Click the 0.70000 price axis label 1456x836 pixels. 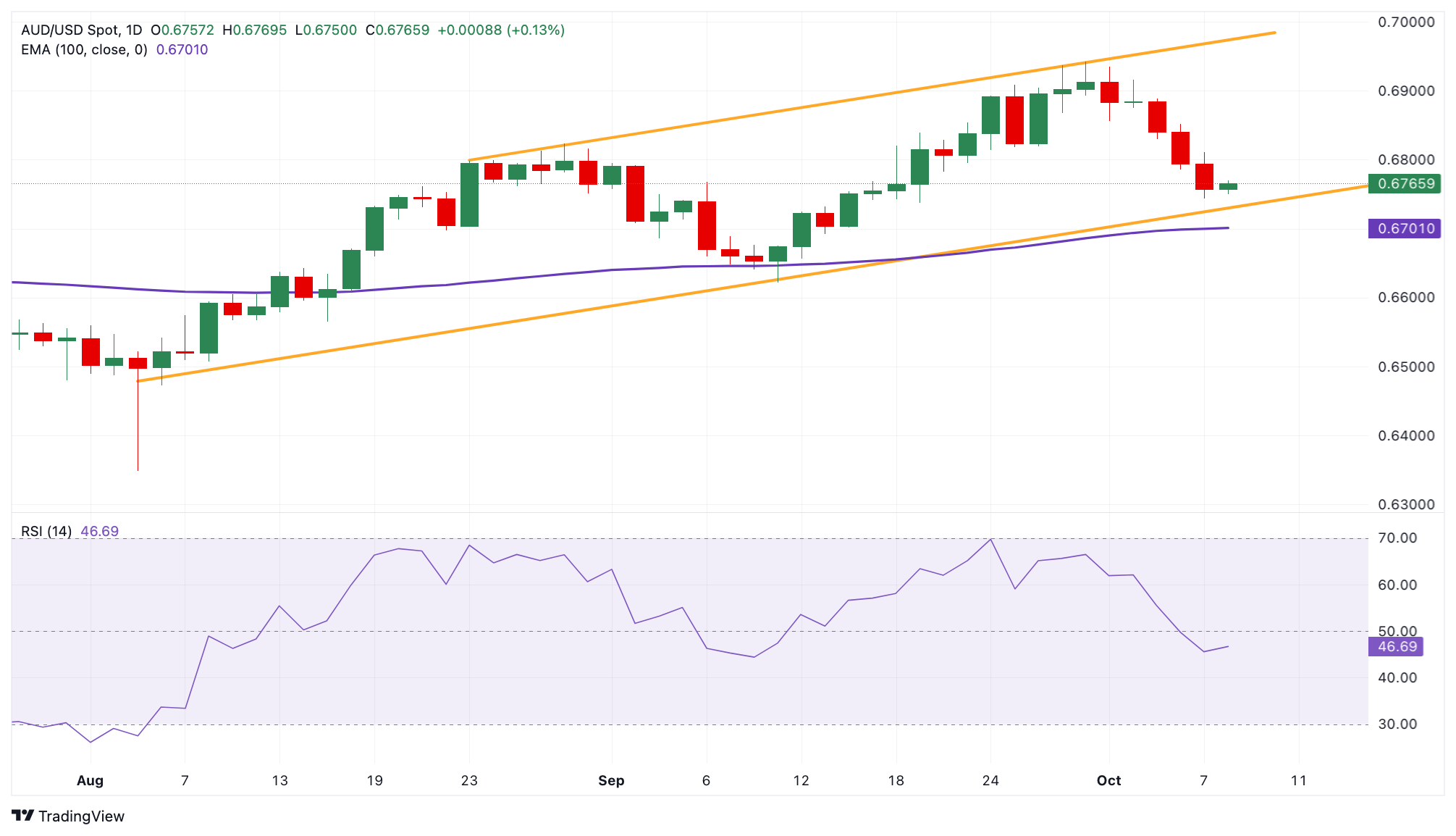point(1406,22)
